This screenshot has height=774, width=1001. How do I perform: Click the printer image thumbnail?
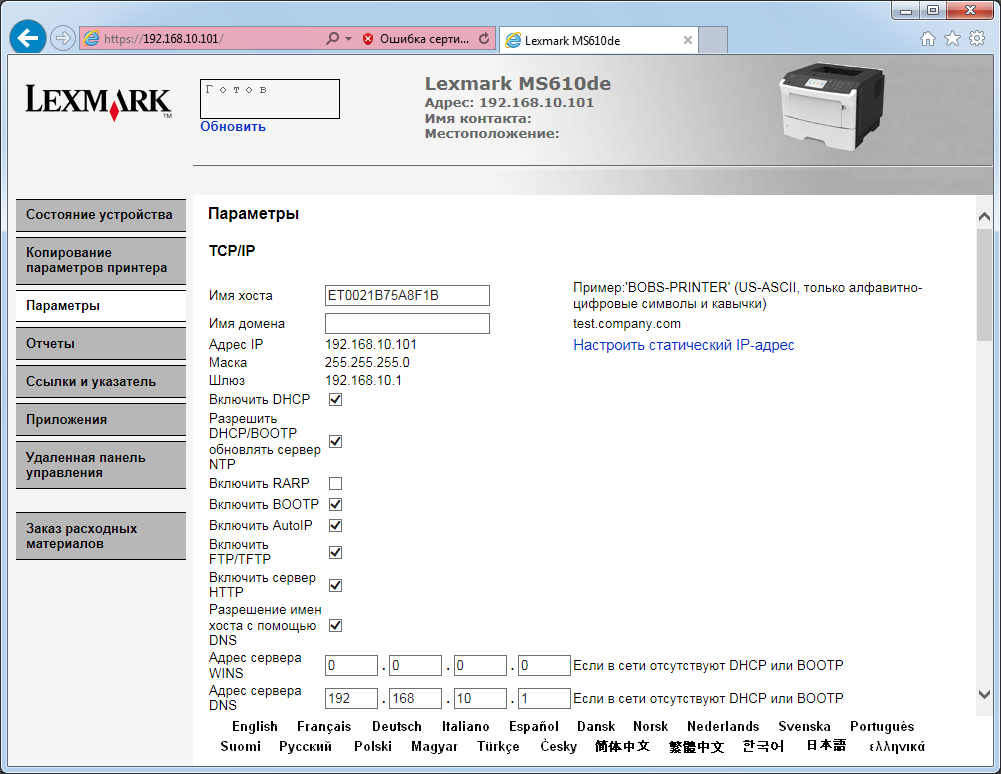[x=832, y=105]
